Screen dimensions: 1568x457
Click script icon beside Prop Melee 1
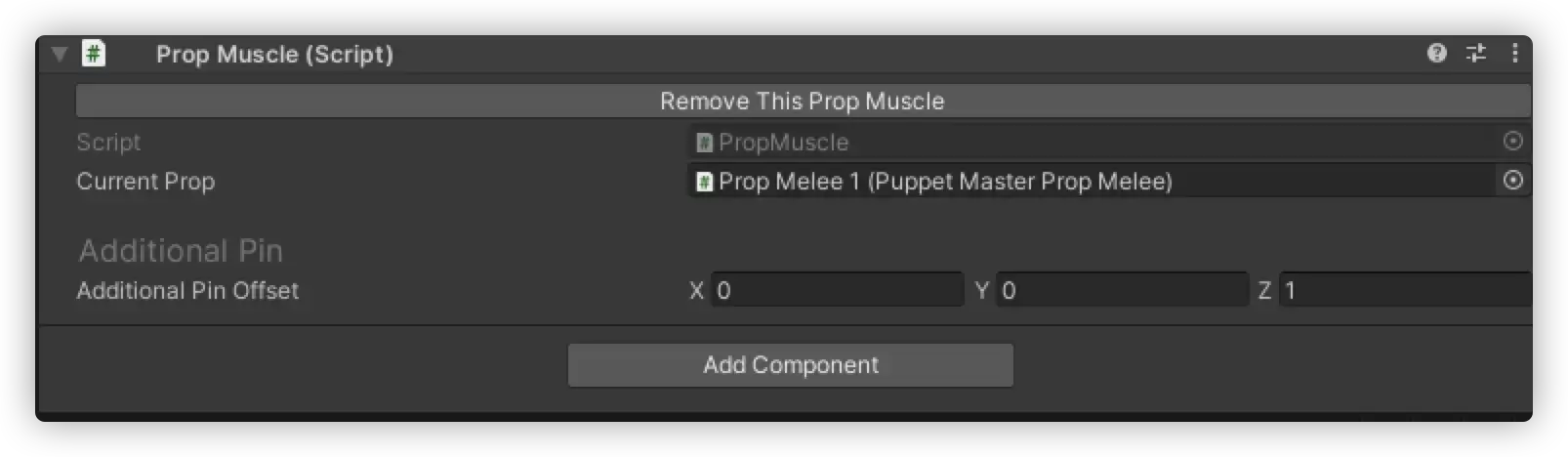coord(704,182)
